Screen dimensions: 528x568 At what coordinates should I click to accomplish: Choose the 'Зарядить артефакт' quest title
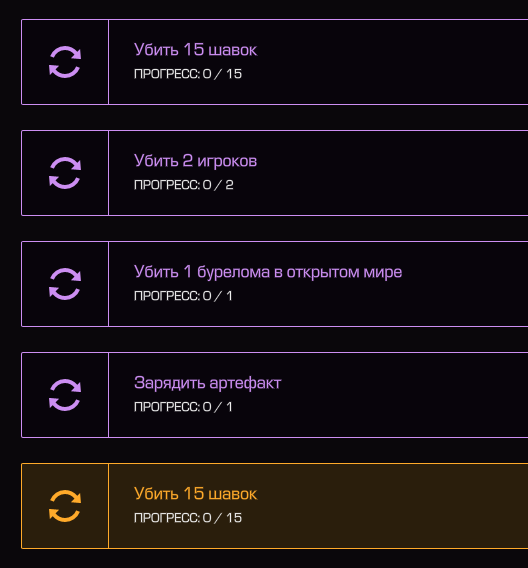(x=208, y=383)
